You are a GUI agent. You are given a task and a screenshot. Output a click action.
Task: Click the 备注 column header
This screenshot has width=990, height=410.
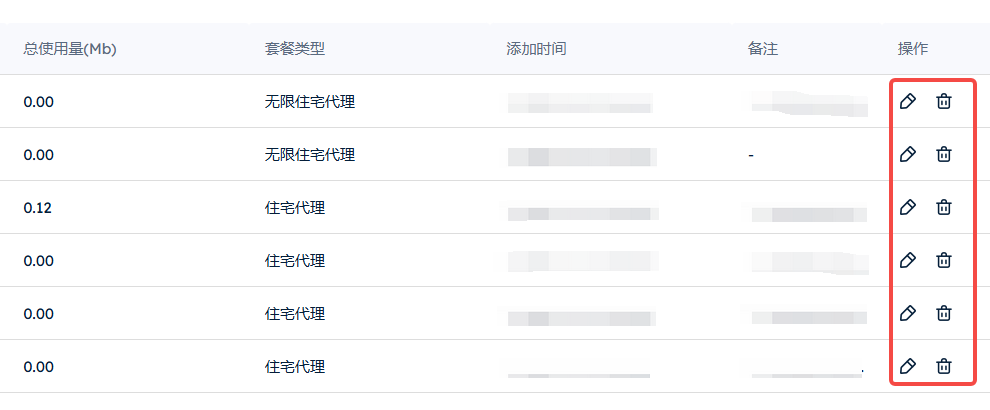click(x=763, y=49)
